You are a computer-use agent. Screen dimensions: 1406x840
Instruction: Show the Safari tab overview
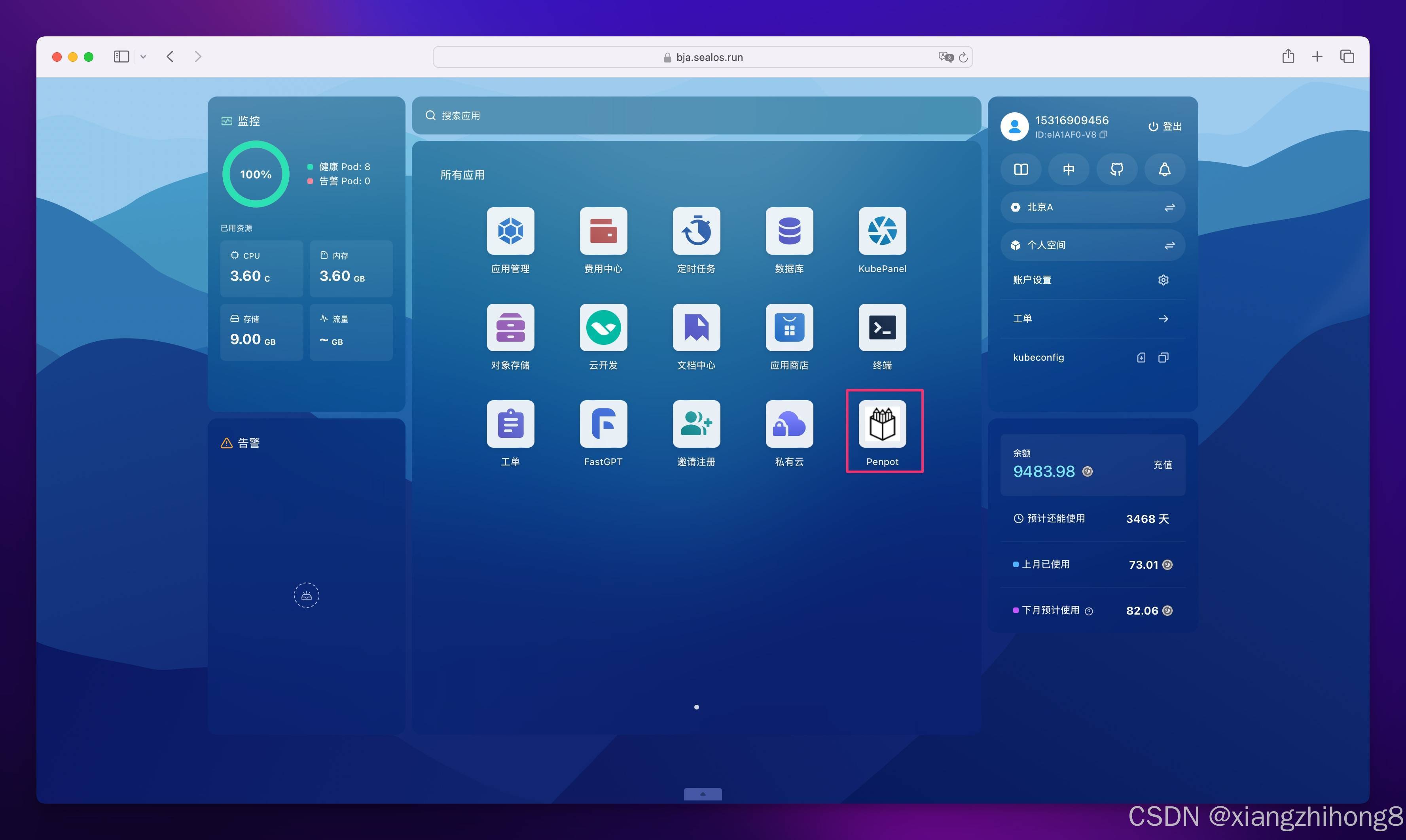pos(1347,57)
